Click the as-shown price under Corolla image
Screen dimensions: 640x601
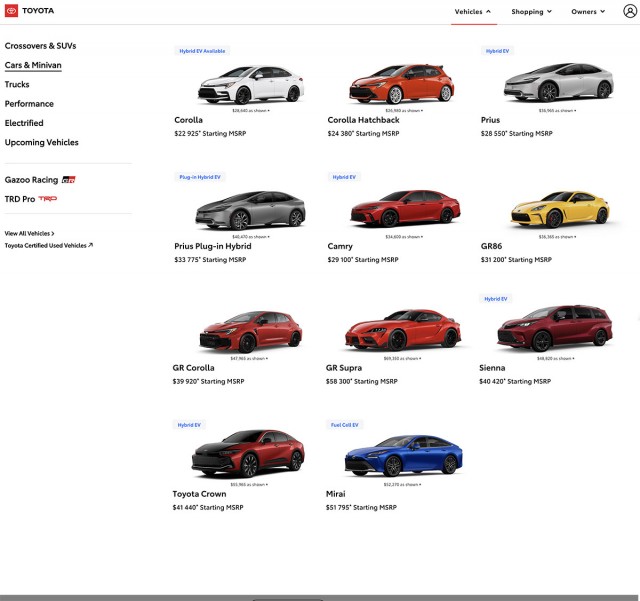(x=251, y=111)
